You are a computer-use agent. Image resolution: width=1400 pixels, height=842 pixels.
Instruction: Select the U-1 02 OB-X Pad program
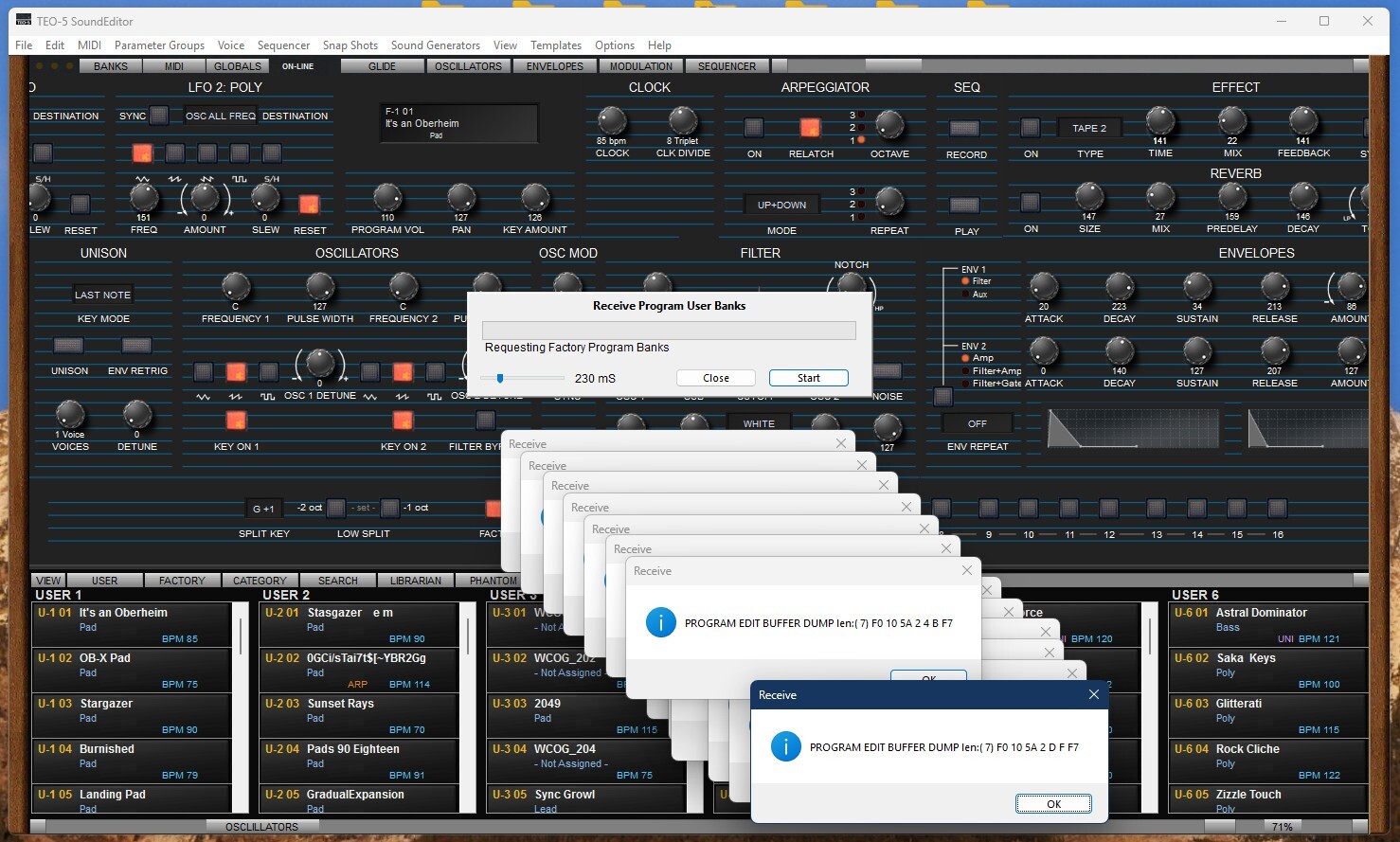[132, 670]
